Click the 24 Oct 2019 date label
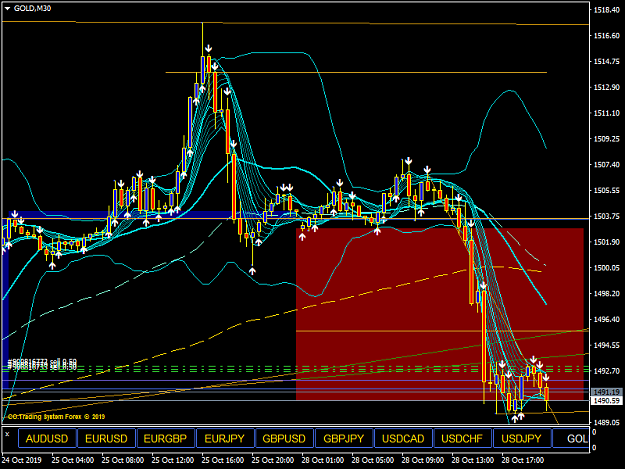 tap(22, 460)
